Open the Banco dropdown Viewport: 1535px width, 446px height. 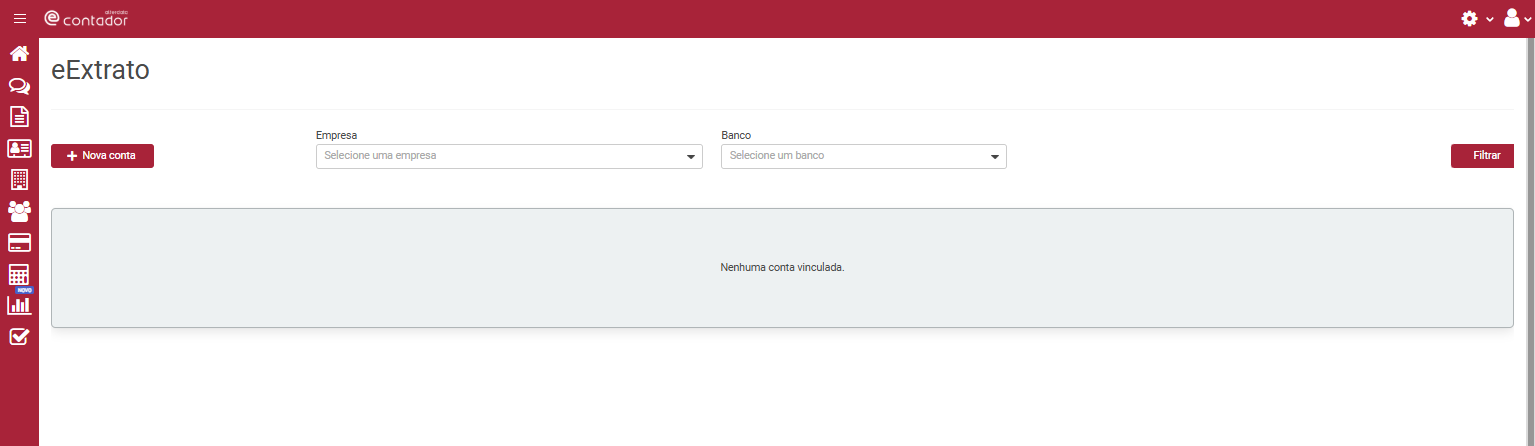[863, 156]
